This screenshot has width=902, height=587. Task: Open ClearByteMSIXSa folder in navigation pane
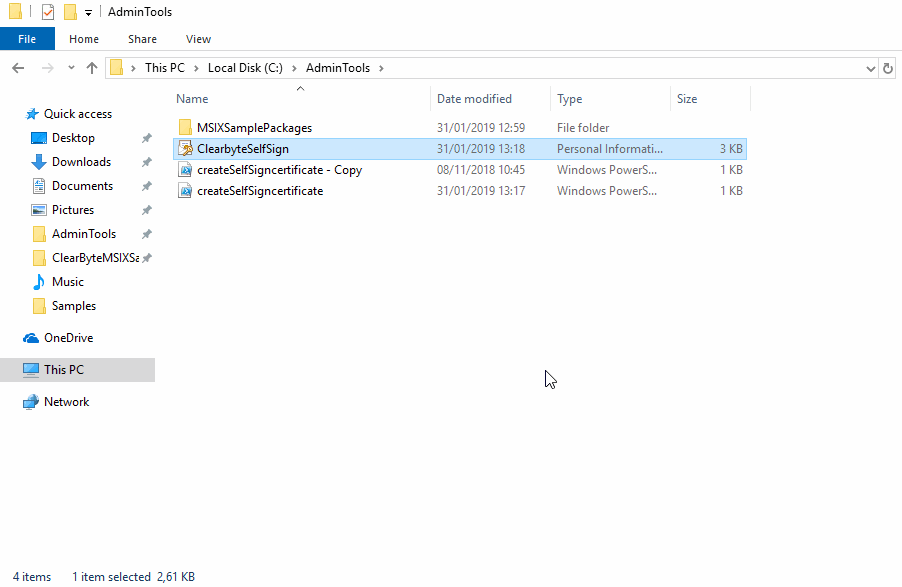[x=95, y=258]
